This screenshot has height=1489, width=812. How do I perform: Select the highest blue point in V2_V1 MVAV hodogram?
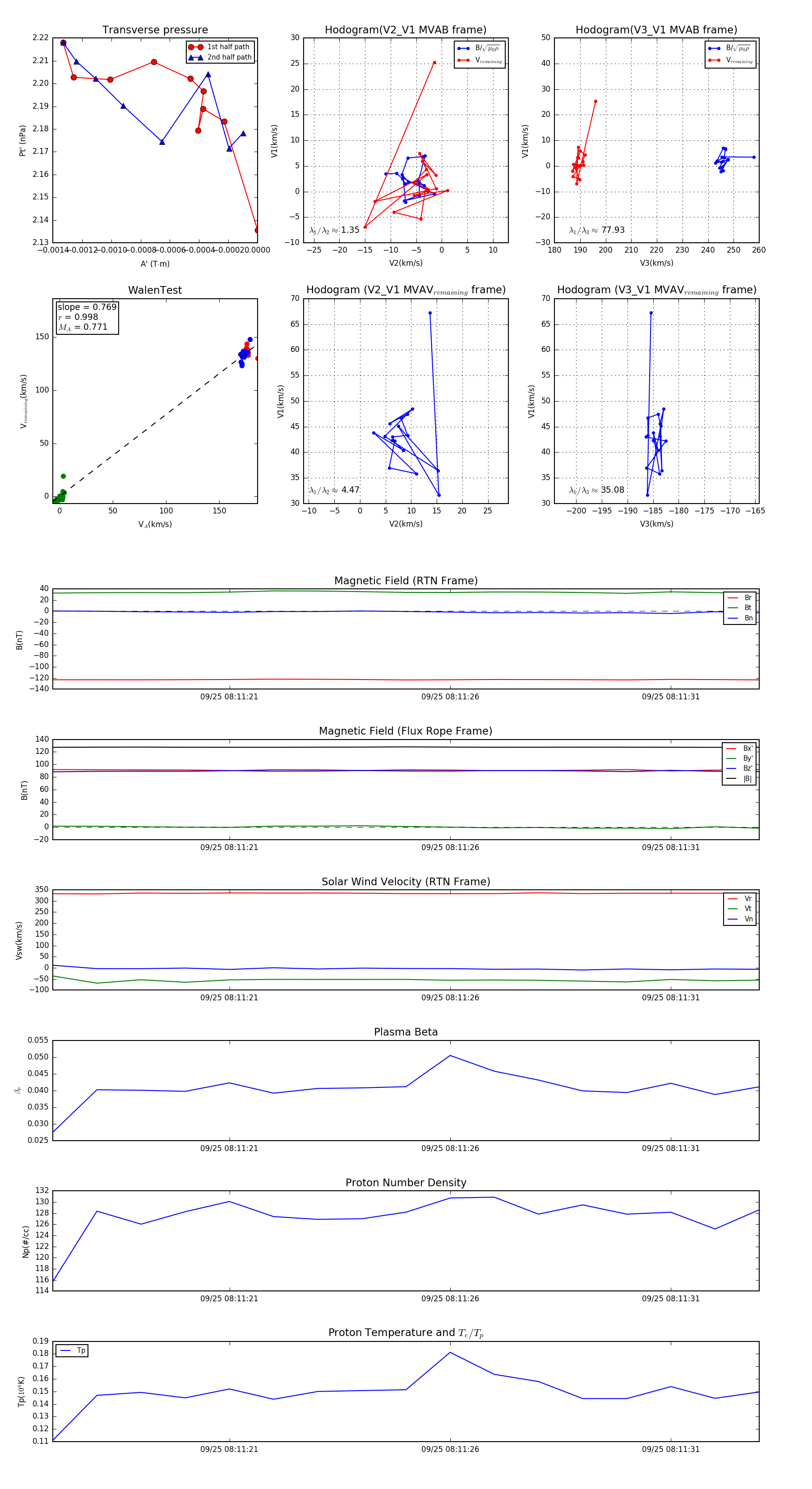coord(430,313)
